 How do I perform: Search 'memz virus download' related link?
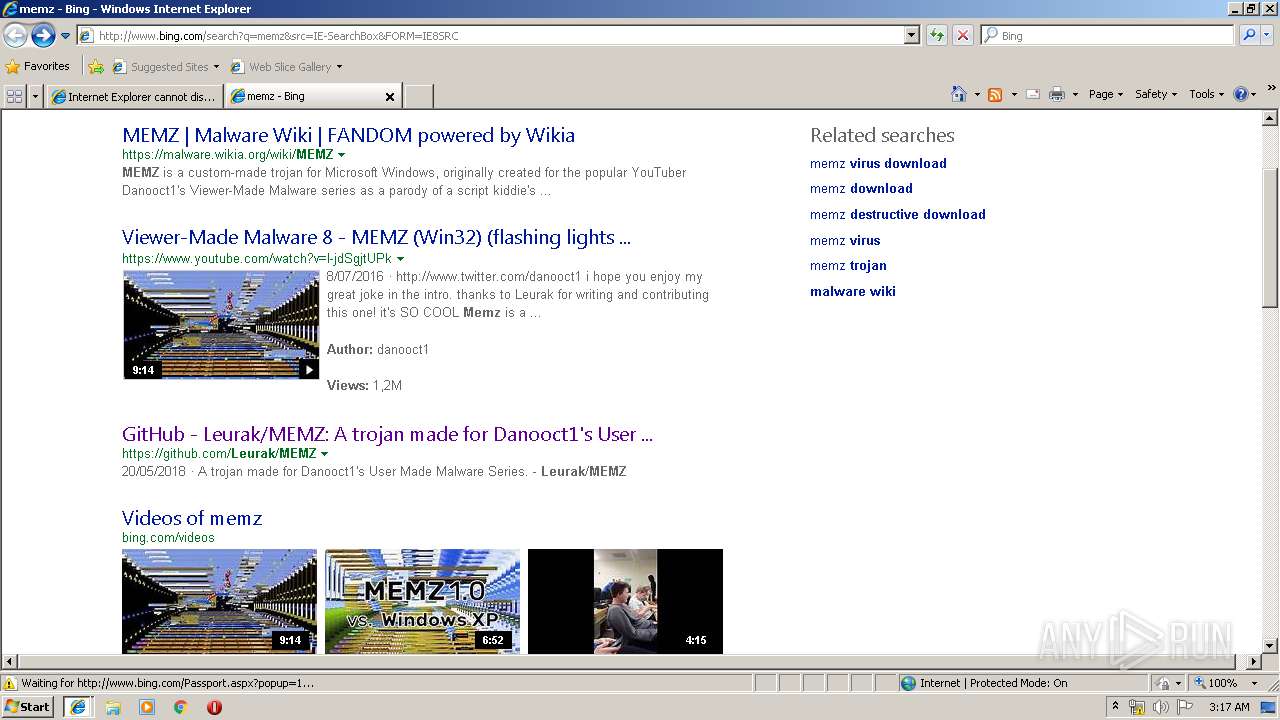click(878, 163)
